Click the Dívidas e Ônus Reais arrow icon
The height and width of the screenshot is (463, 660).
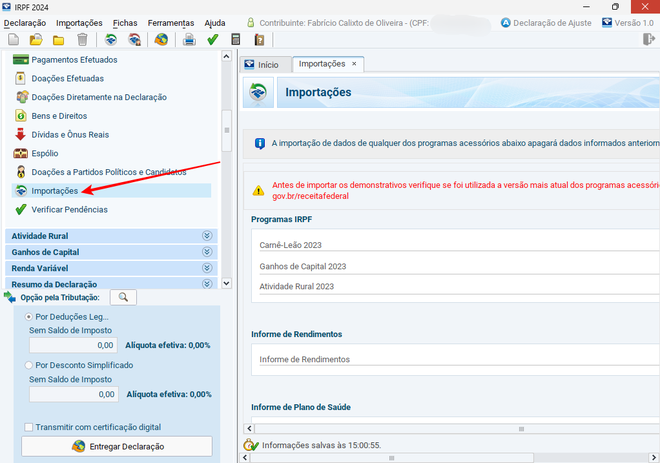(20, 134)
